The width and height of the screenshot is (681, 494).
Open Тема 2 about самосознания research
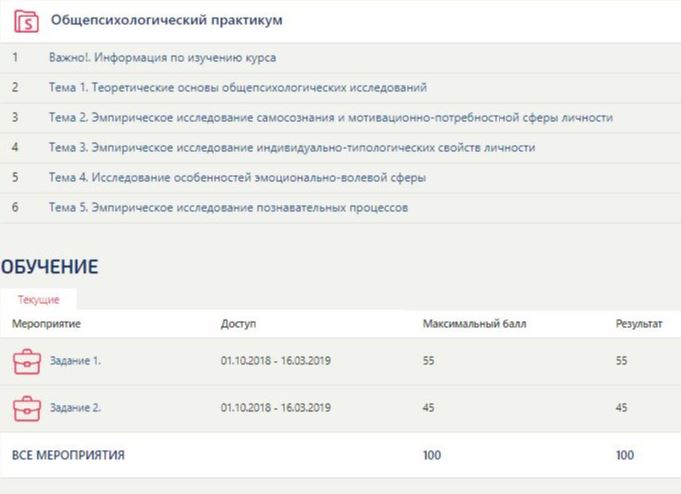330,118
